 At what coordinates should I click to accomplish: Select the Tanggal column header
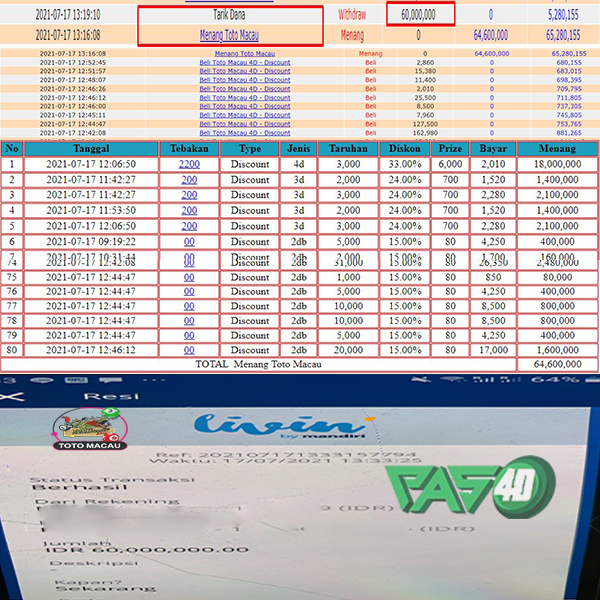91,148
